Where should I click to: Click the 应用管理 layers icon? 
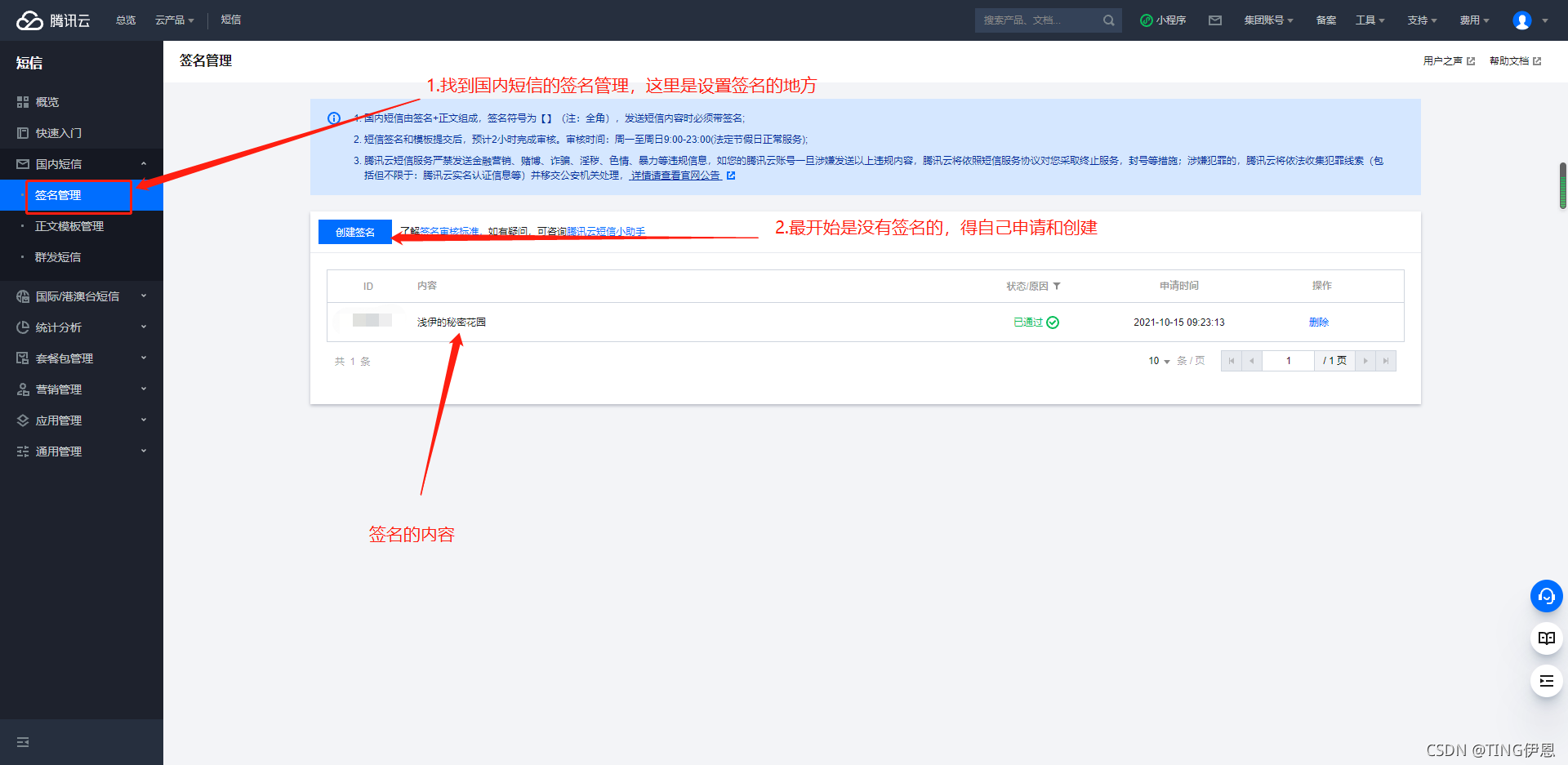[x=23, y=420]
